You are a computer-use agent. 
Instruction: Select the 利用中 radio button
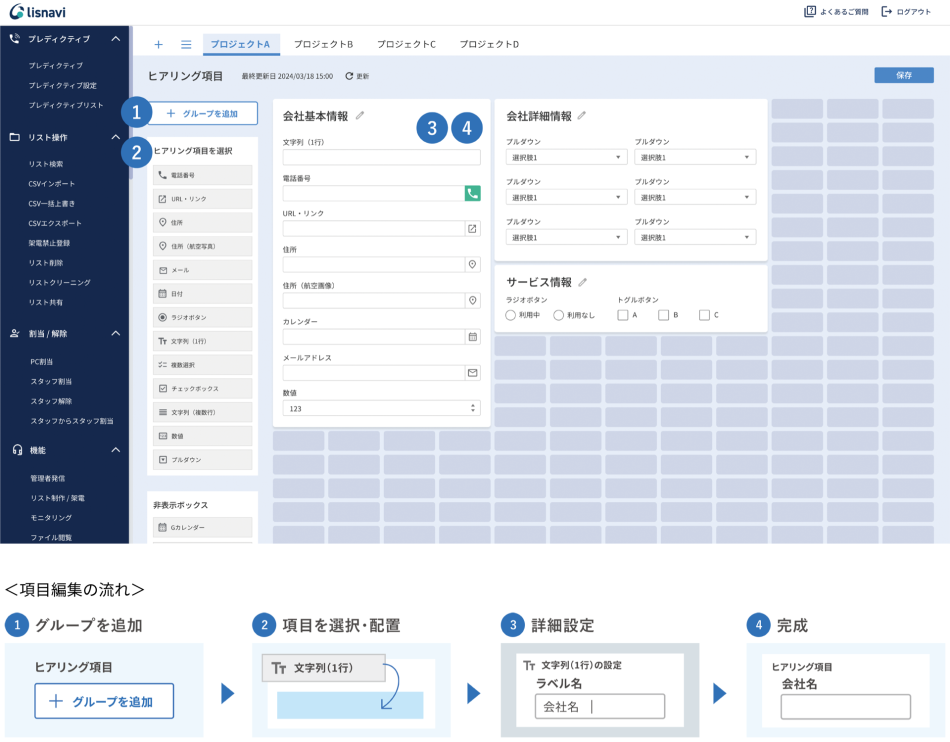(x=511, y=315)
